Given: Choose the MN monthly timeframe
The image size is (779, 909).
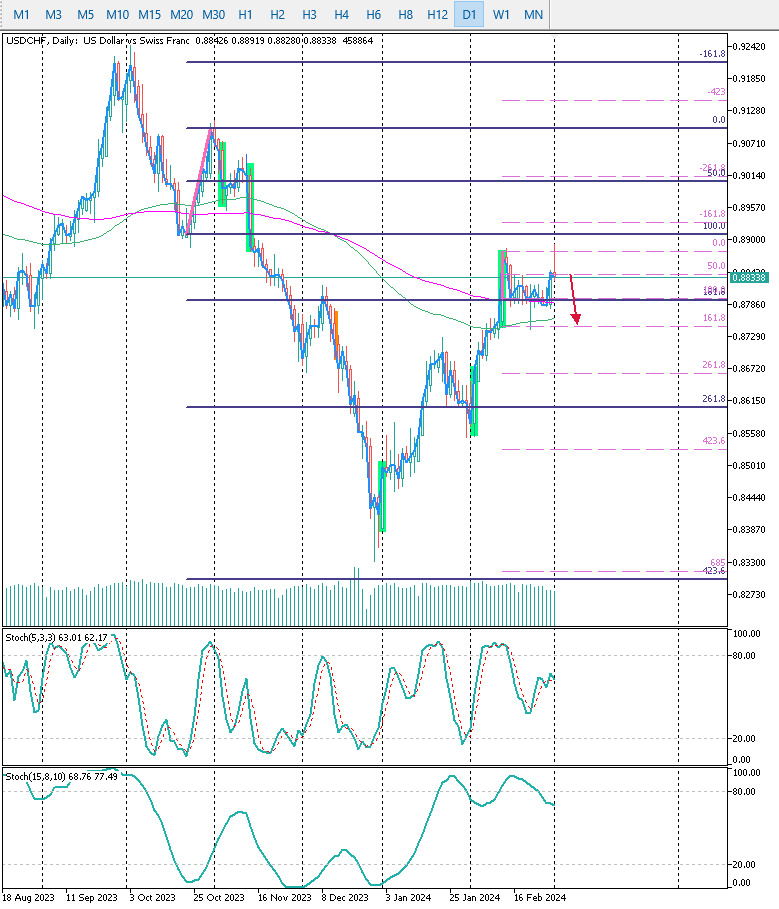Looking at the screenshot, I should click(533, 14).
